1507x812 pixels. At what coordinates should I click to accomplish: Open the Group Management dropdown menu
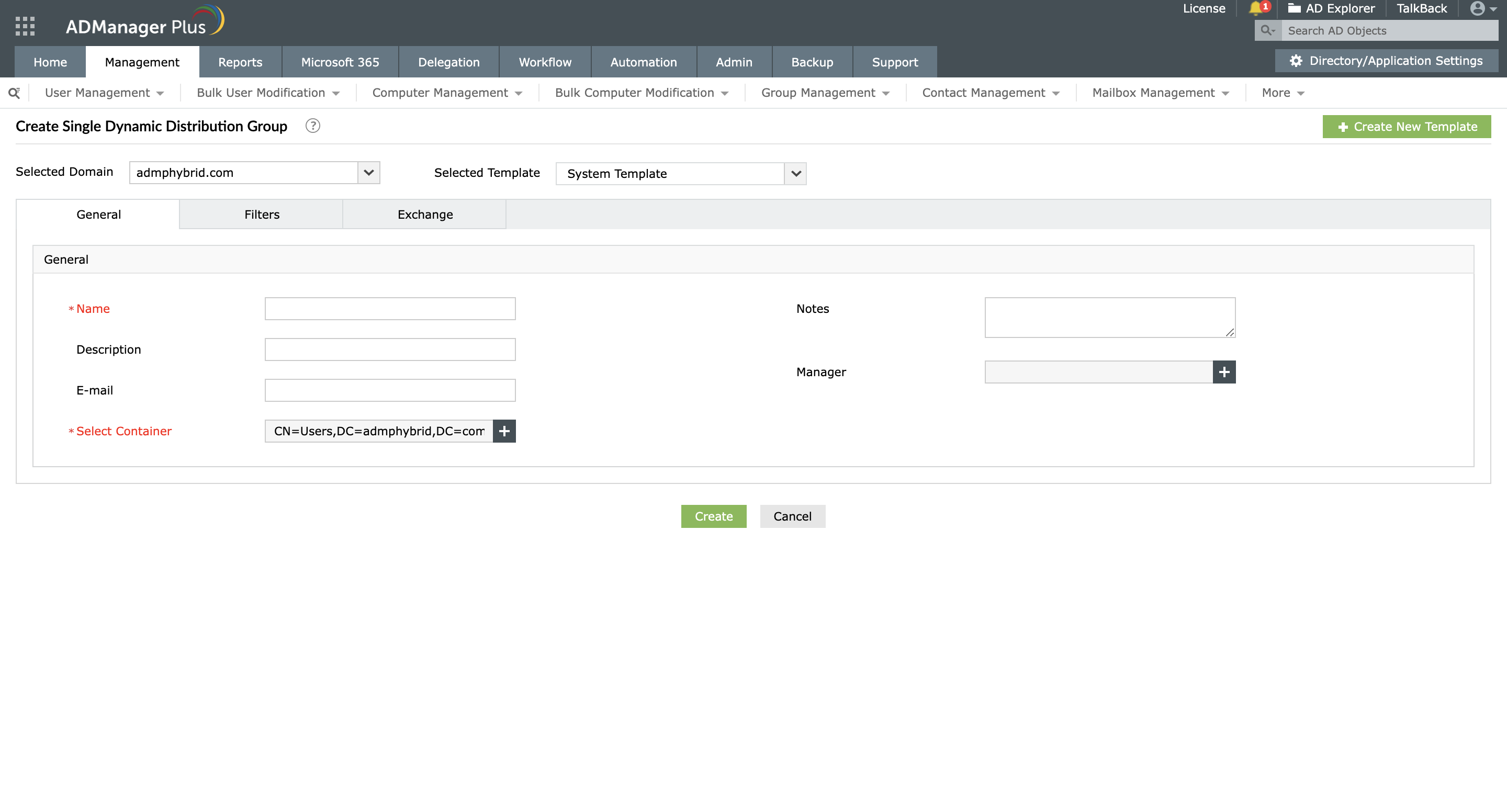point(825,93)
